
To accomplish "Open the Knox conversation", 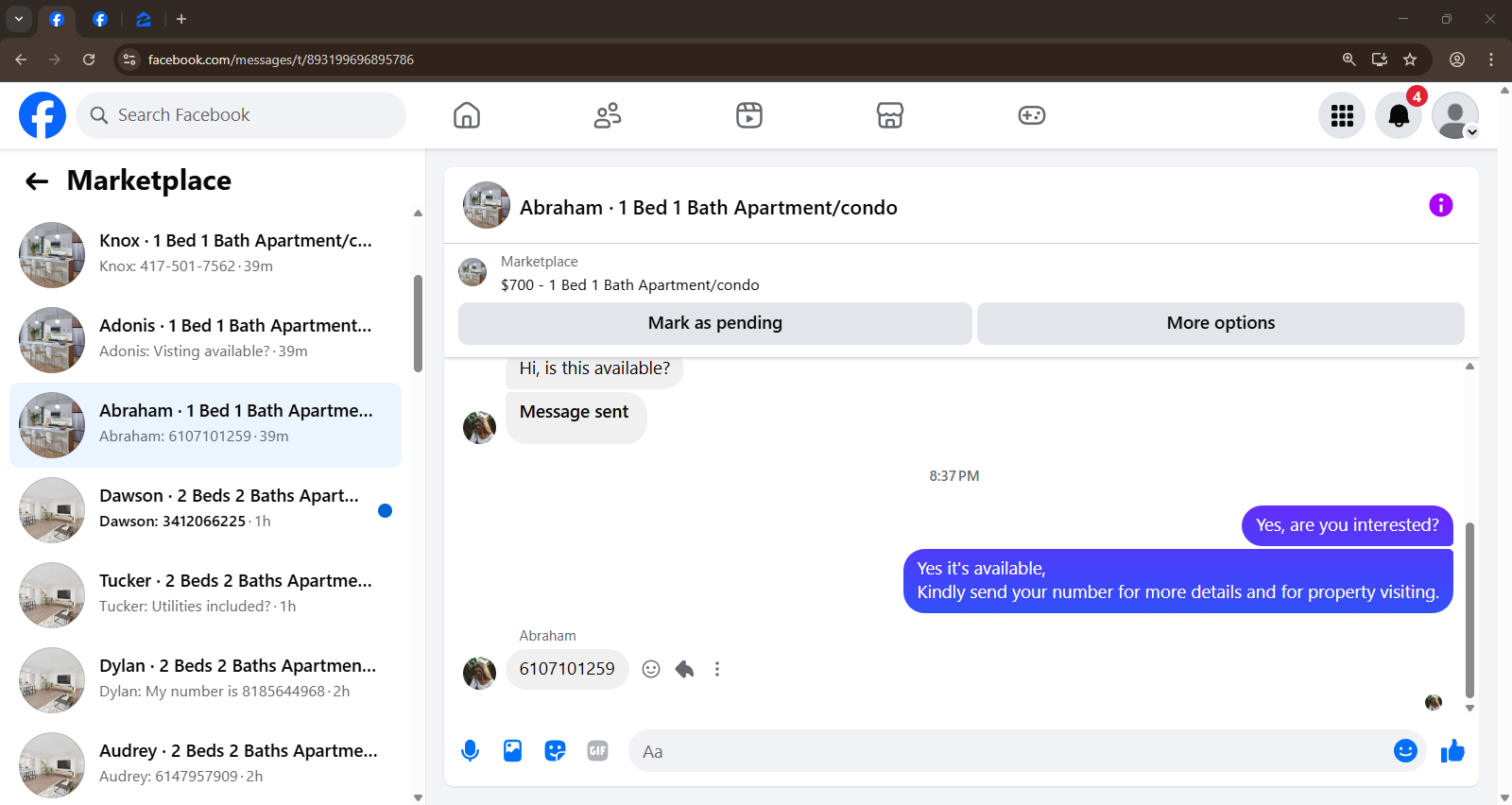I will [205, 255].
